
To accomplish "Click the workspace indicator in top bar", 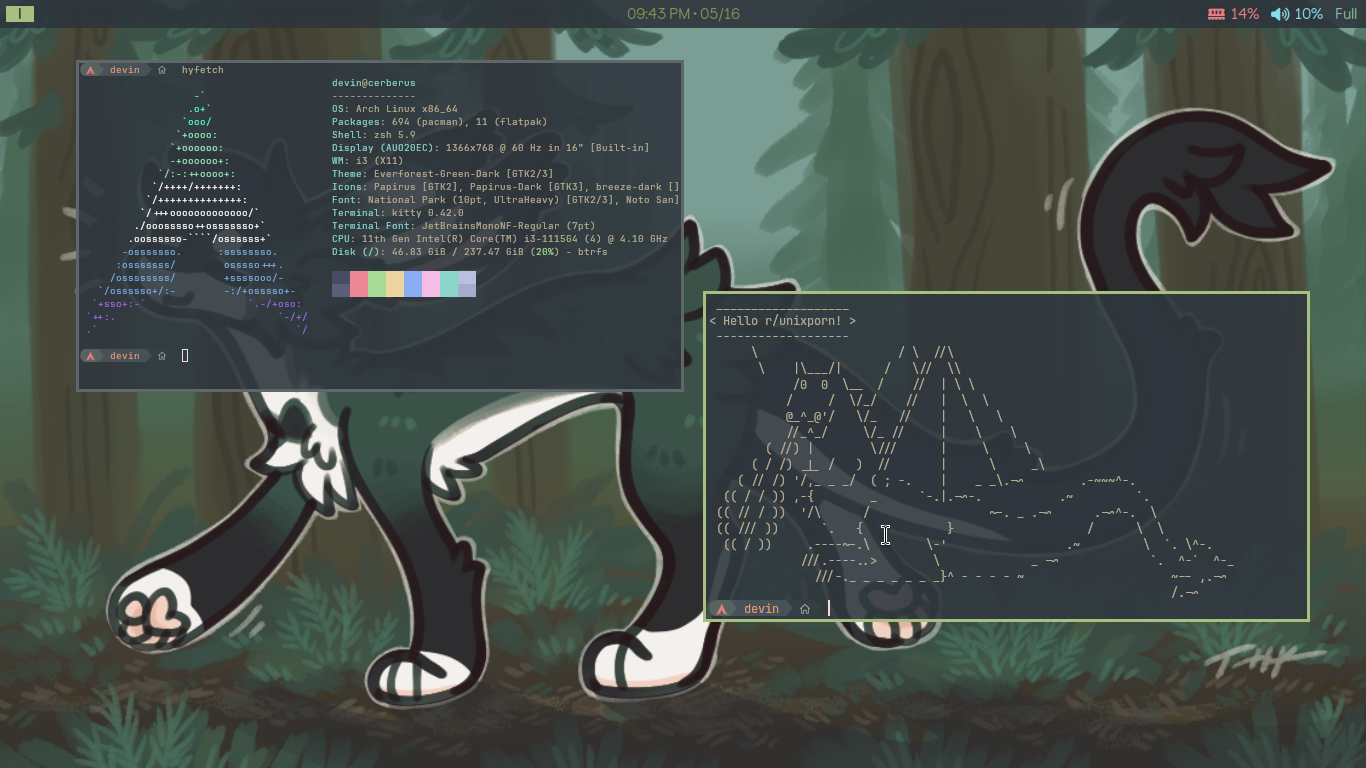I will click(x=20, y=14).
